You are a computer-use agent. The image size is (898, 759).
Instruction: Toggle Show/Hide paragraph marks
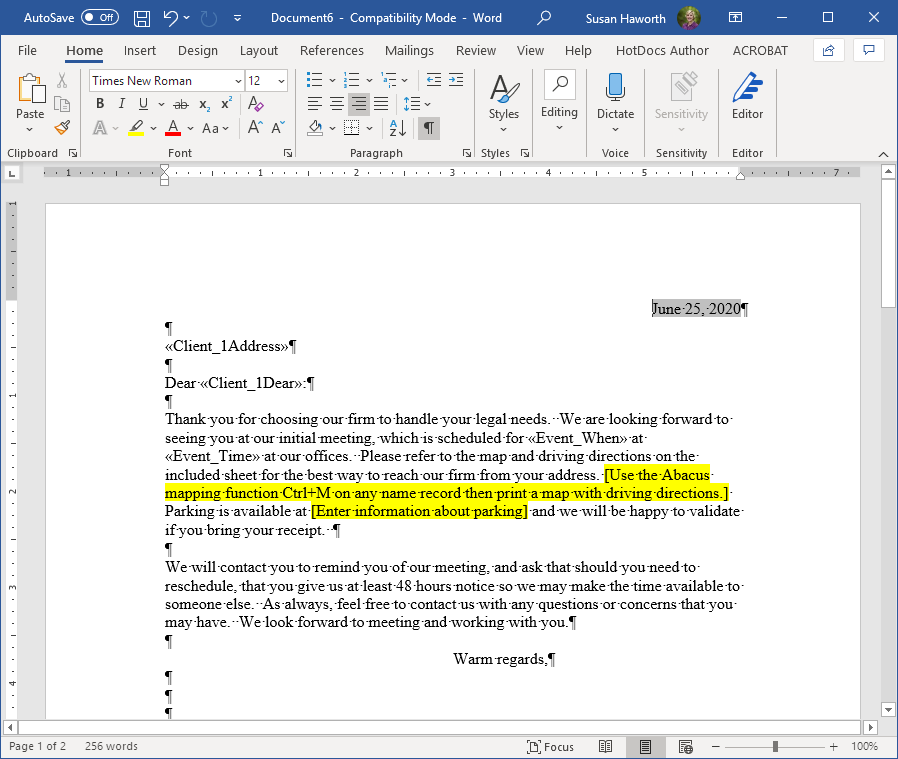click(x=428, y=128)
